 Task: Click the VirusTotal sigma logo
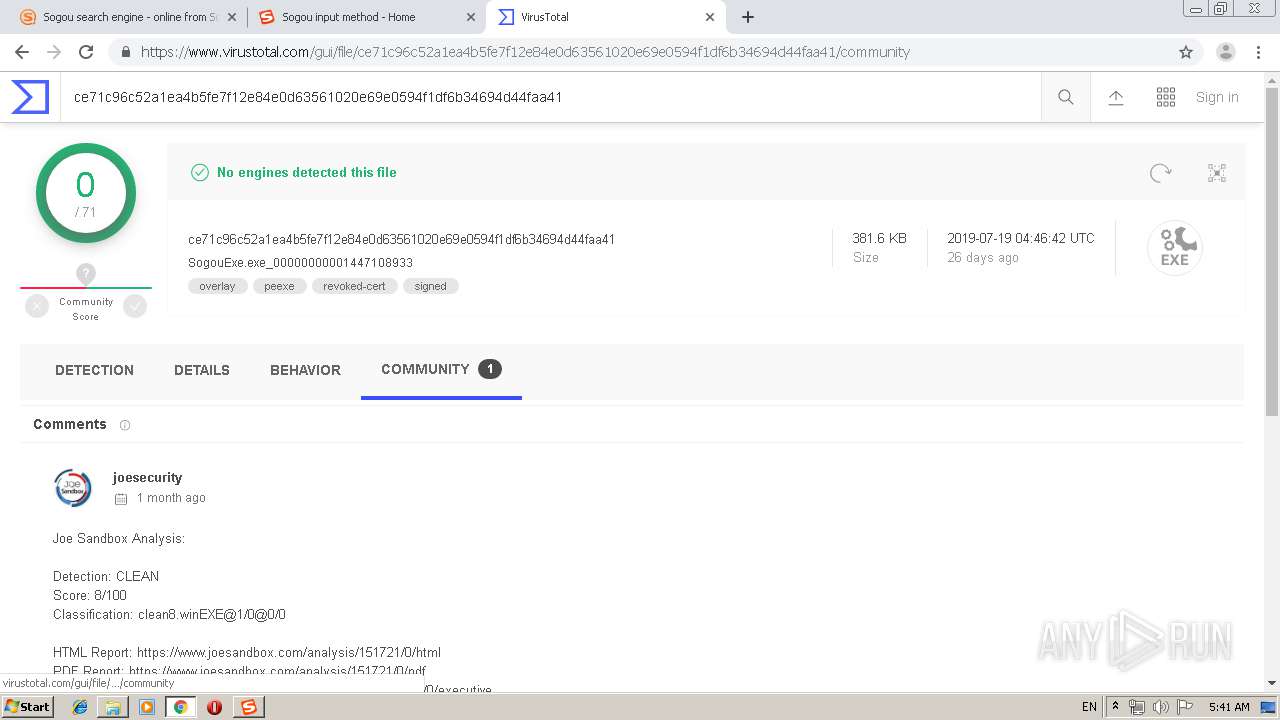pos(30,97)
